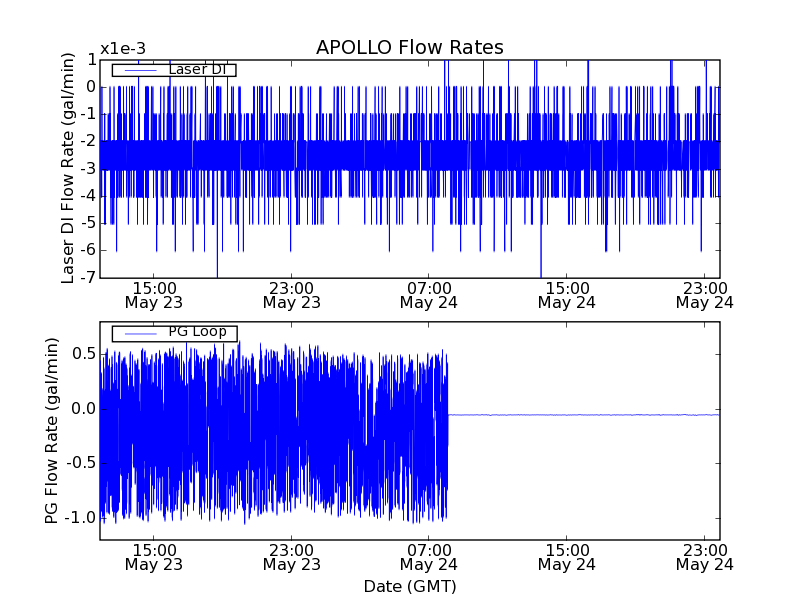The width and height of the screenshot is (800, 600).
Task: Click the 0.5 y-axis tick on bottom plot
Action: coord(82,354)
